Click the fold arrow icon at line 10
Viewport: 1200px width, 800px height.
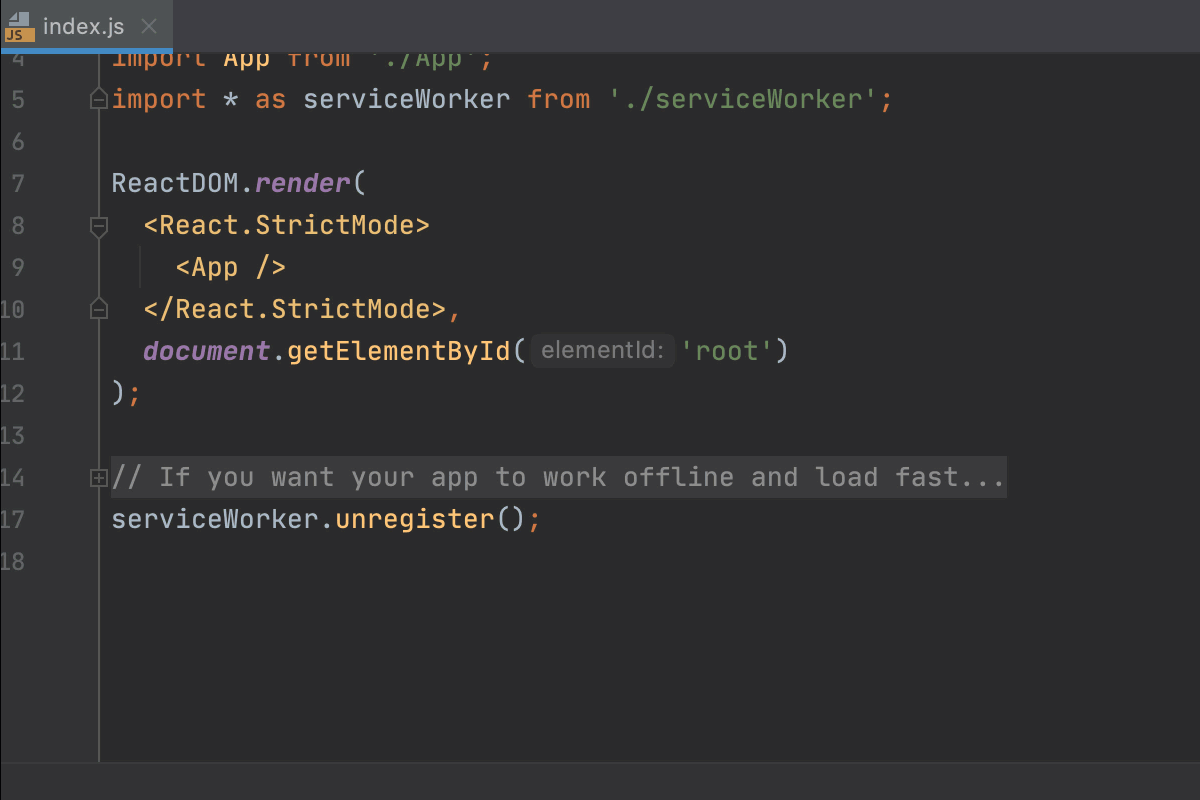98,309
